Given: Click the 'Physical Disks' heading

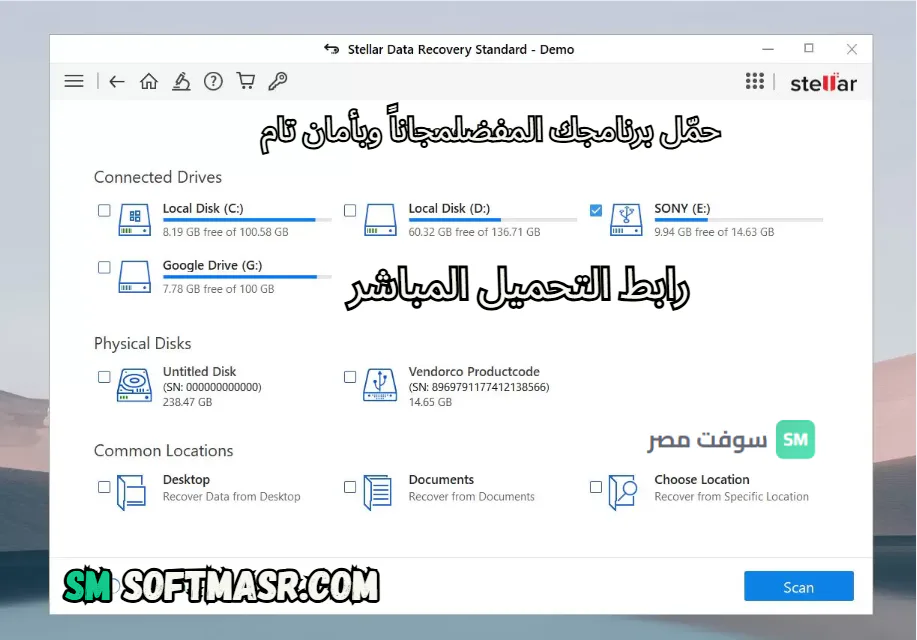Looking at the screenshot, I should pyautogui.click(x=143, y=343).
